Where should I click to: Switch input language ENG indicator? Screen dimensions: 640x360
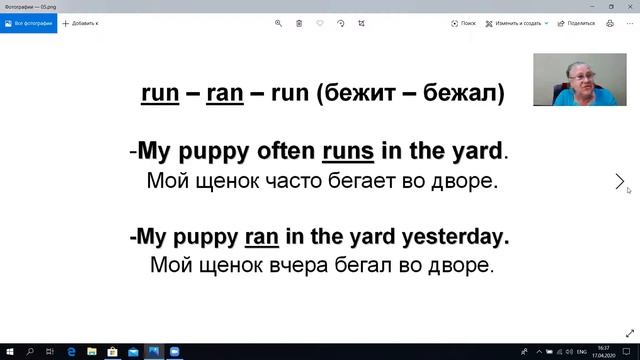tap(582, 351)
